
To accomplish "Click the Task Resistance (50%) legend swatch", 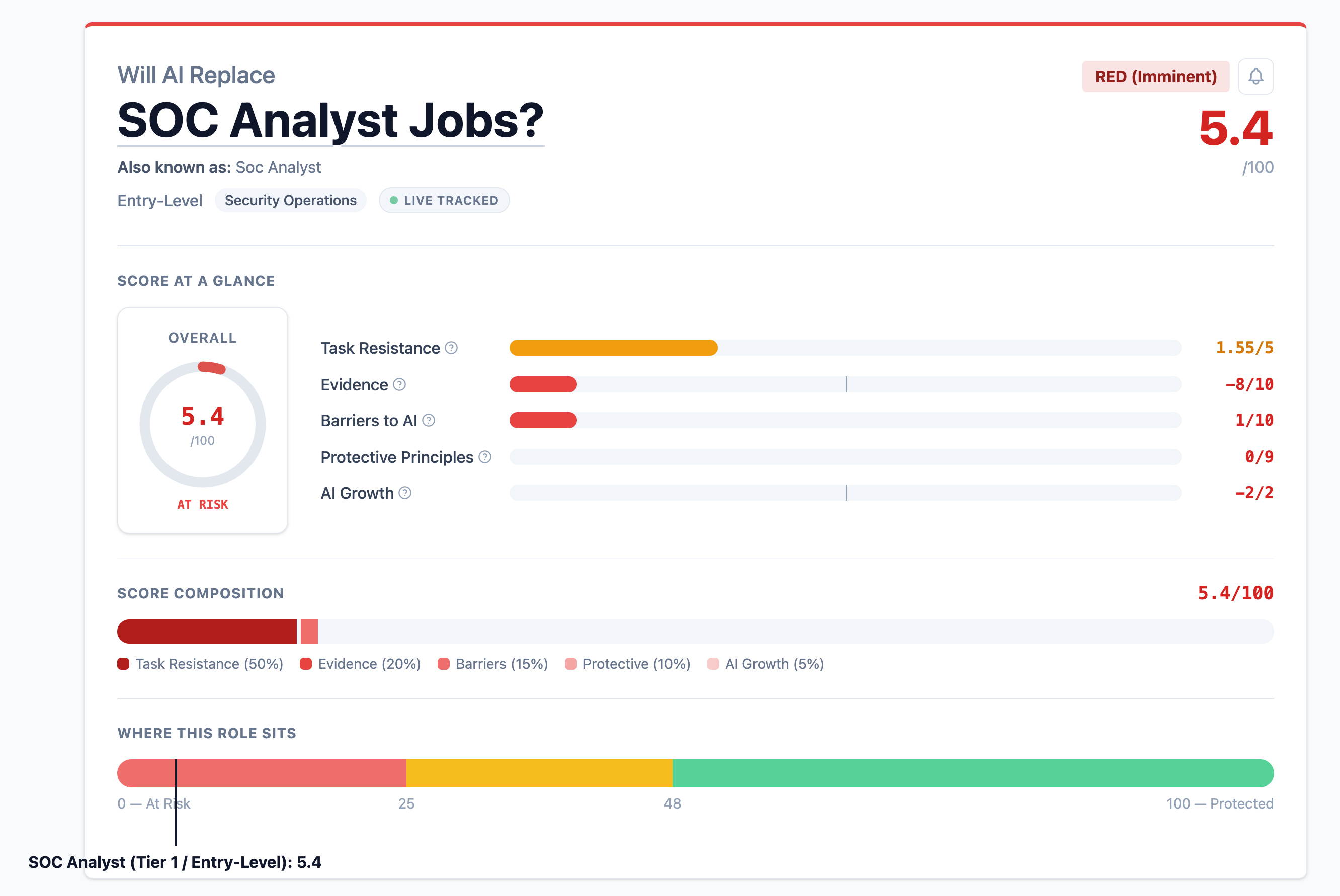I will [x=123, y=663].
